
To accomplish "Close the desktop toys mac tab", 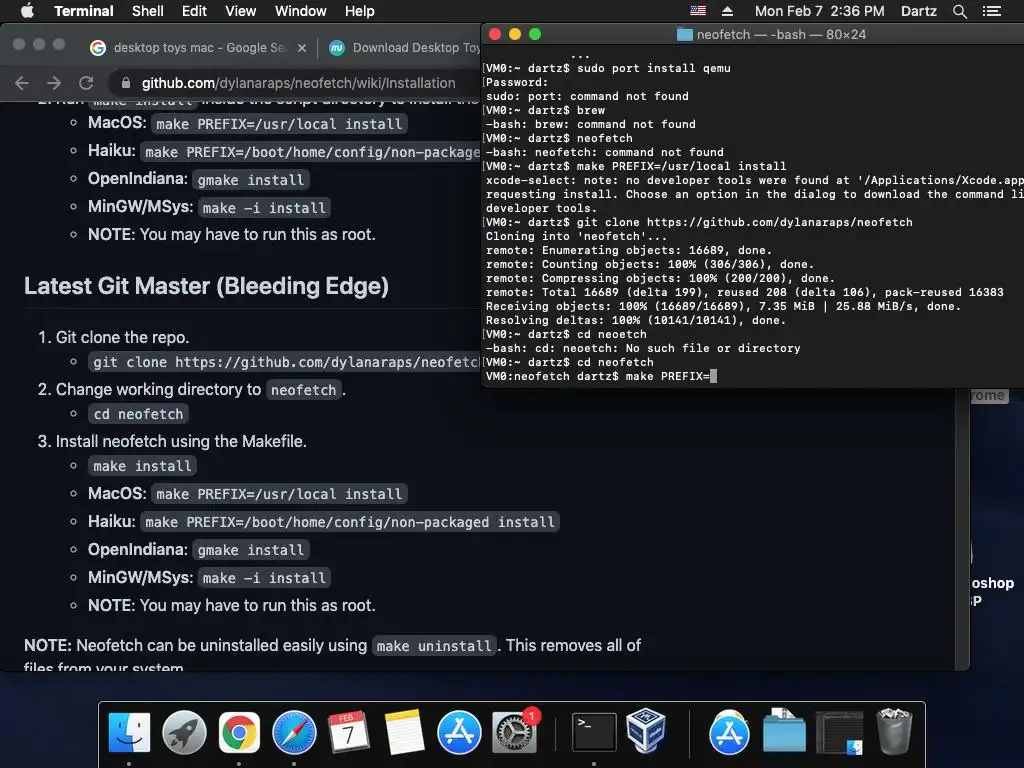I will coord(302,48).
